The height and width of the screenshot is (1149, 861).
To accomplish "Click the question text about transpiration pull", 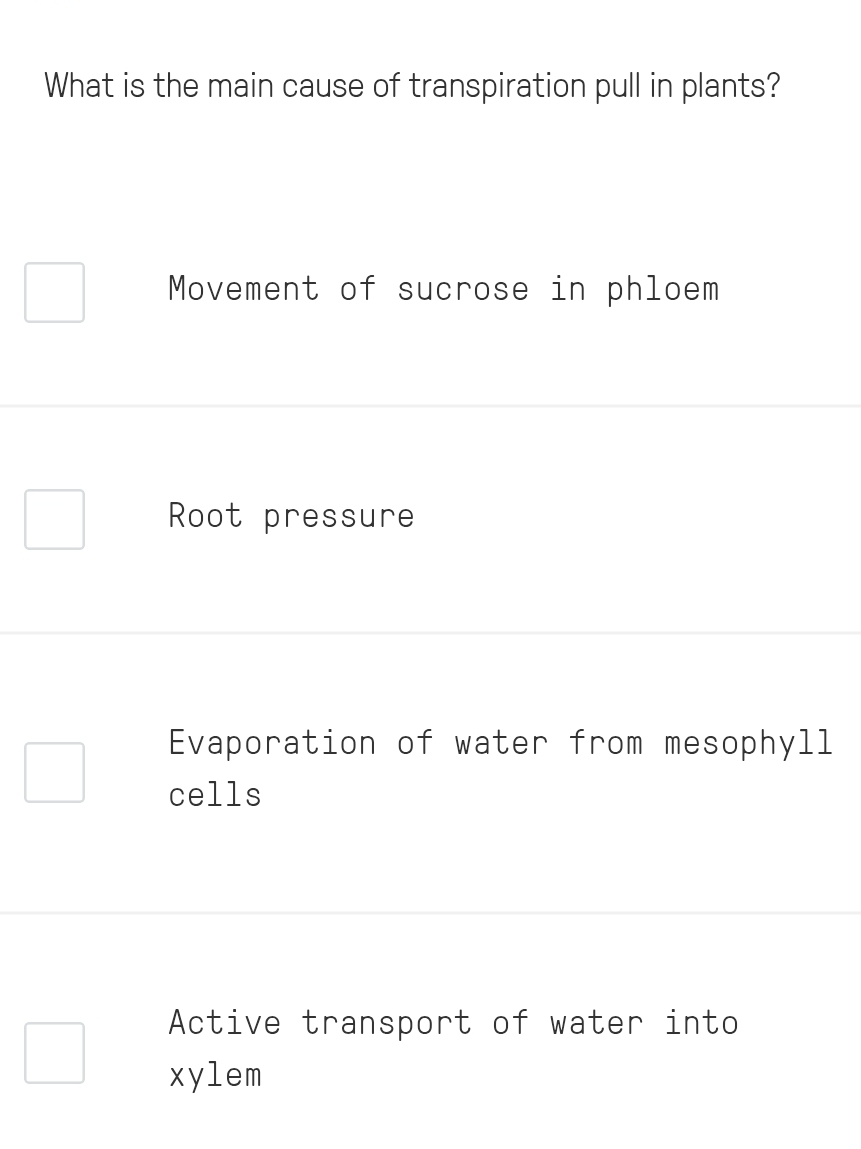I will coord(411,87).
